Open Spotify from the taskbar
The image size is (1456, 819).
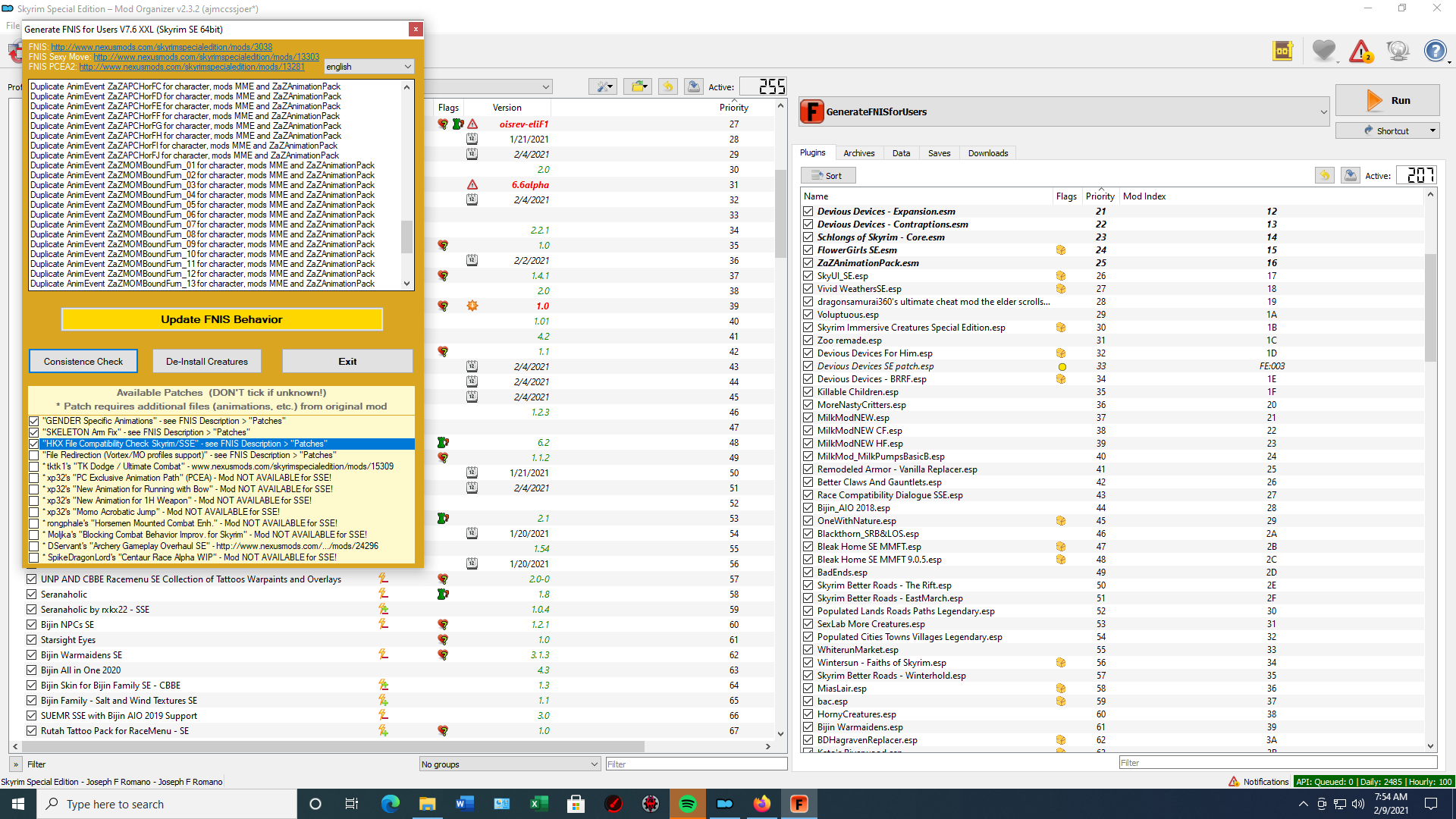(x=688, y=804)
